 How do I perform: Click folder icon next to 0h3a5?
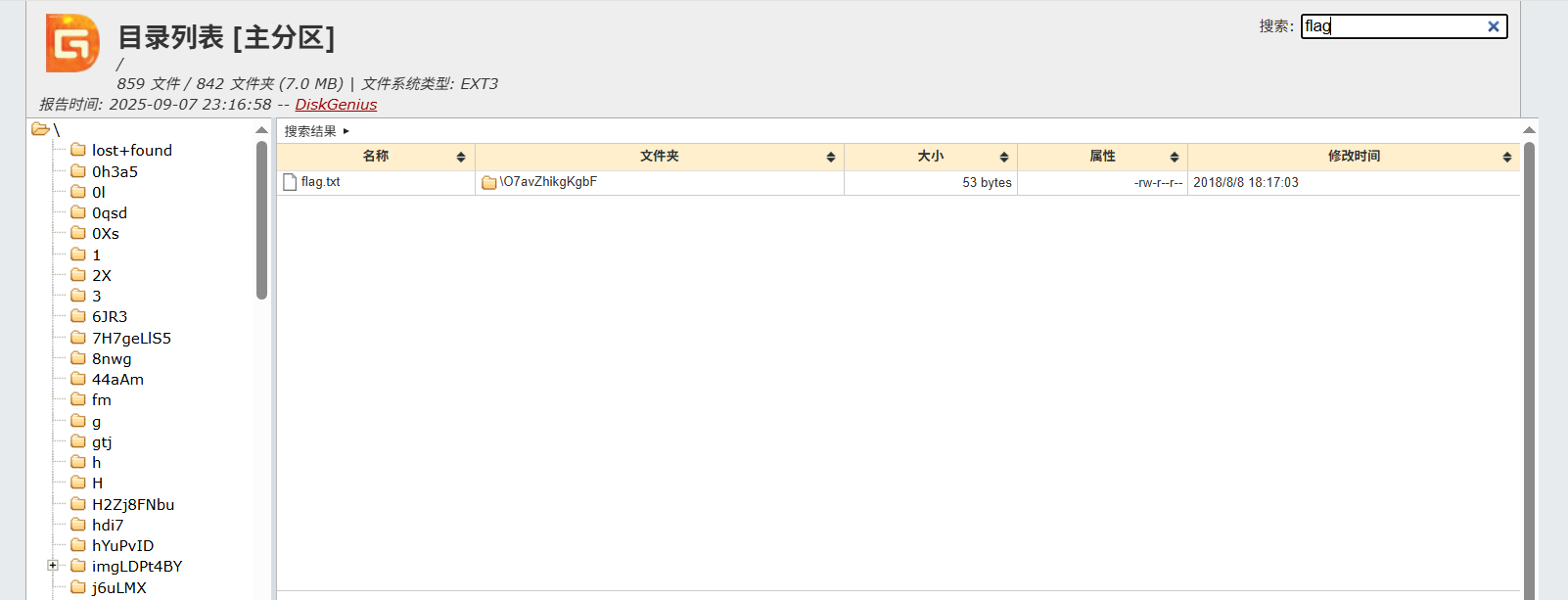point(78,170)
